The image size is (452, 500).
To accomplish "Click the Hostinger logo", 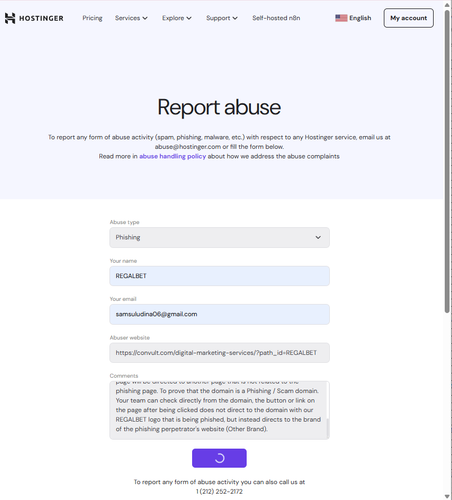I will pos(34,18).
